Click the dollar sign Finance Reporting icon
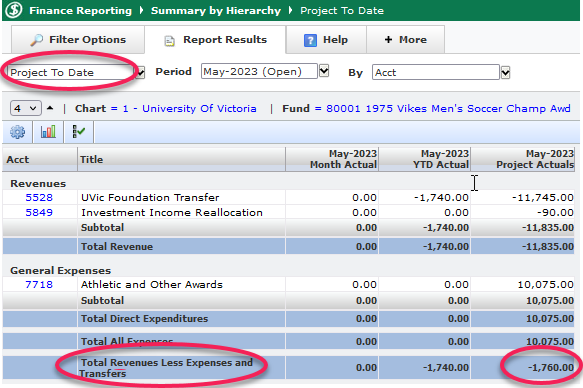This screenshot has width=583, height=388. coord(14,10)
